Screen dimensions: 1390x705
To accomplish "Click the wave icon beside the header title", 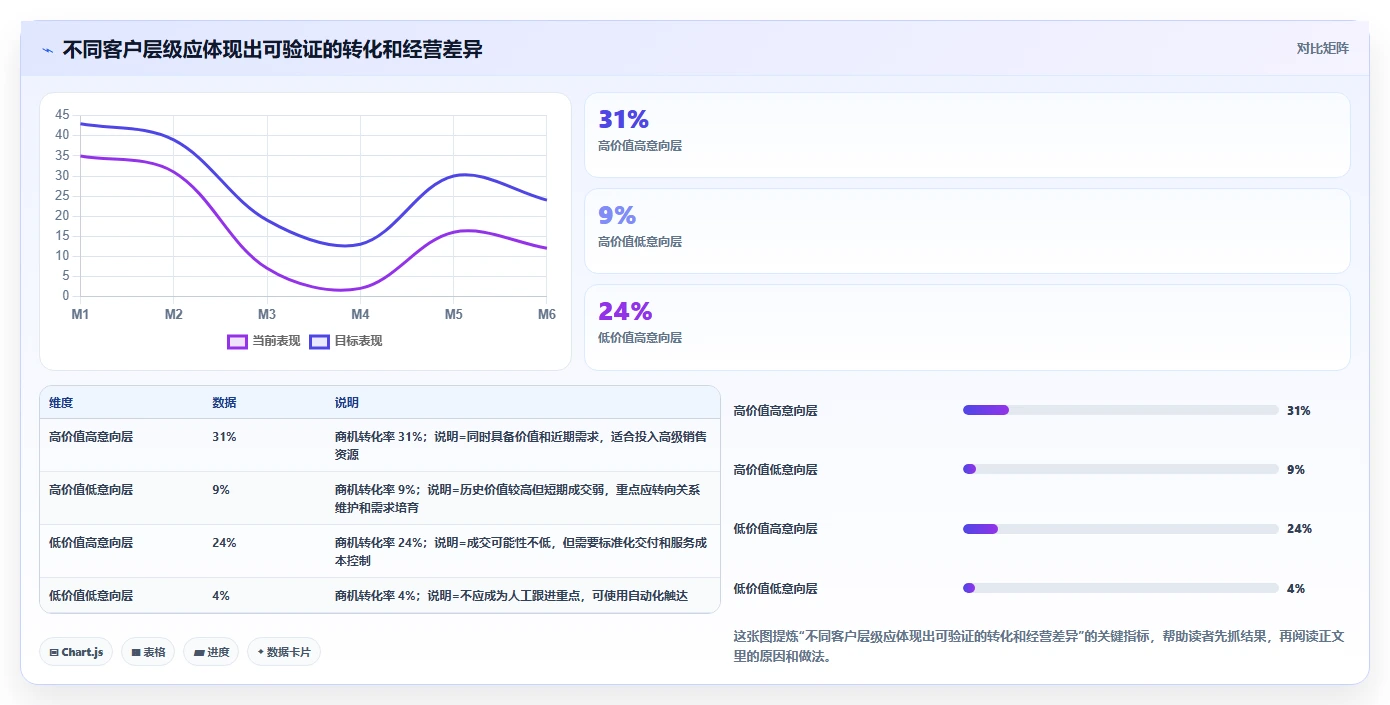I will (47, 50).
